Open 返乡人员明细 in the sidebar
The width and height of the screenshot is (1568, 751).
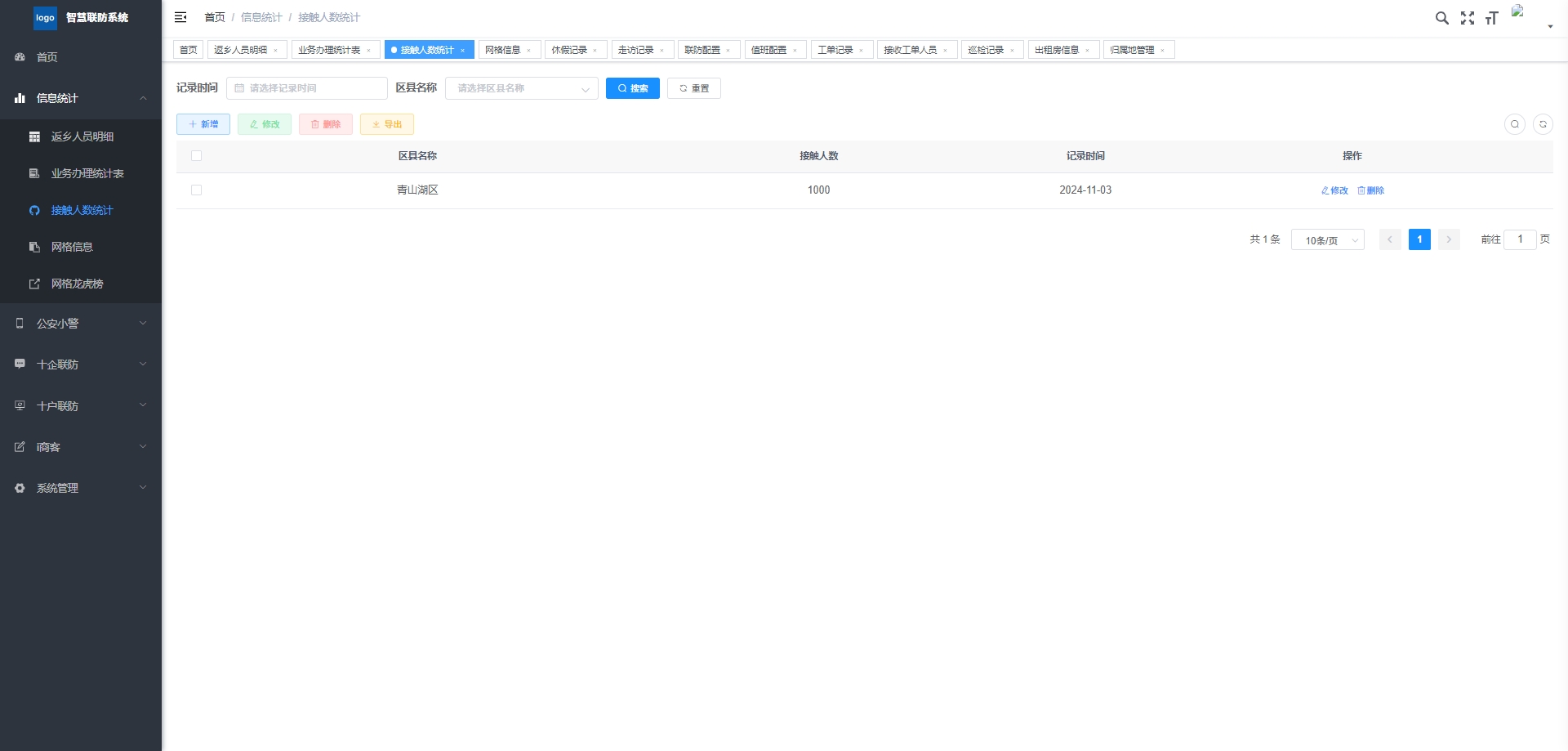[81, 136]
